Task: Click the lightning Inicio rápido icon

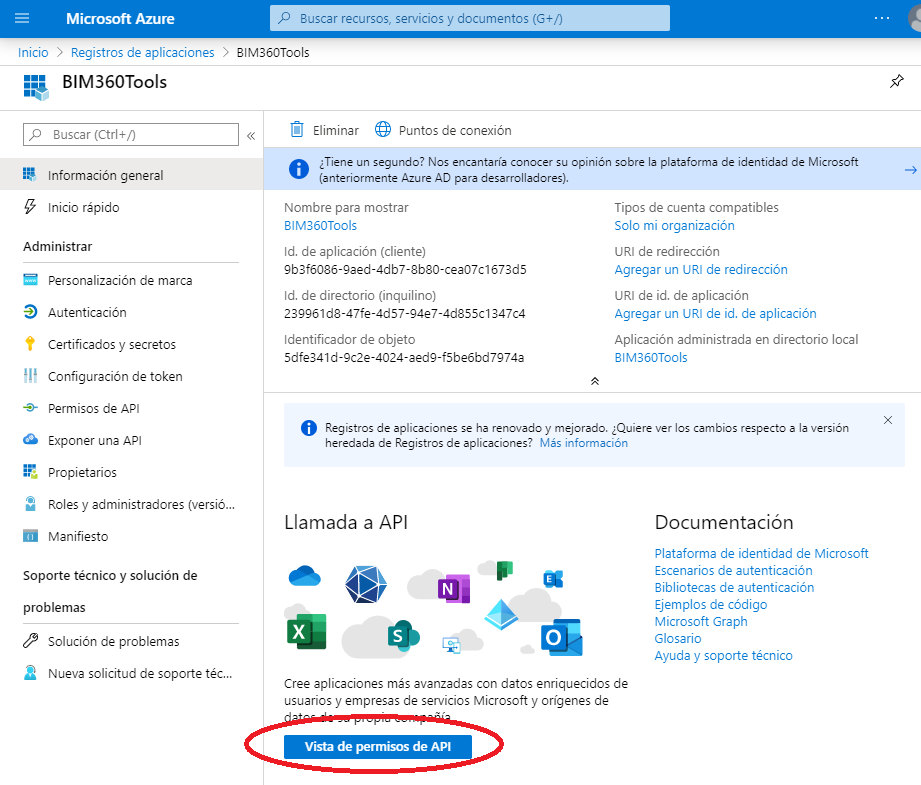Action: point(30,206)
